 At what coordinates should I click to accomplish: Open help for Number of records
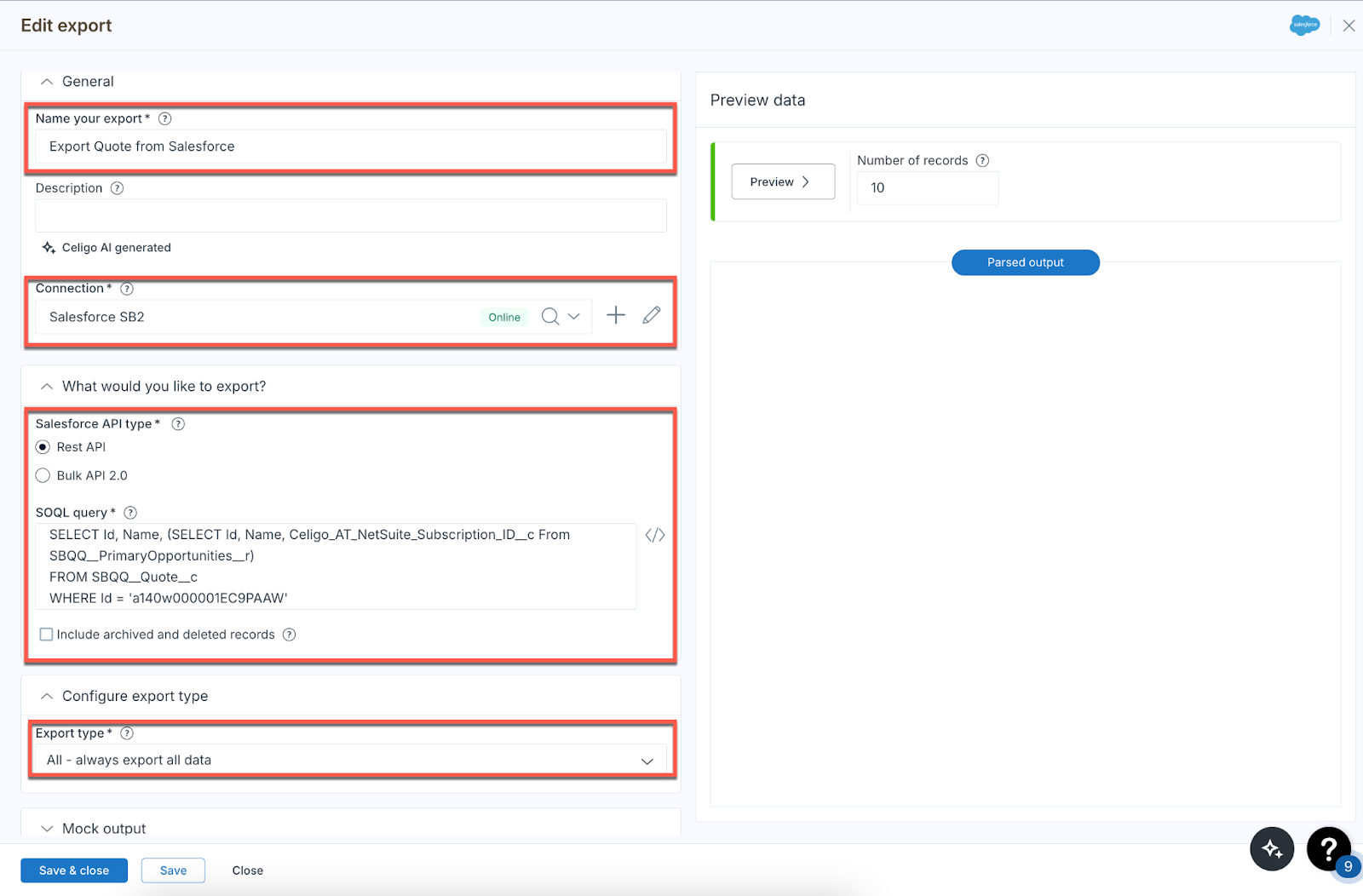click(x=982, y=160)
